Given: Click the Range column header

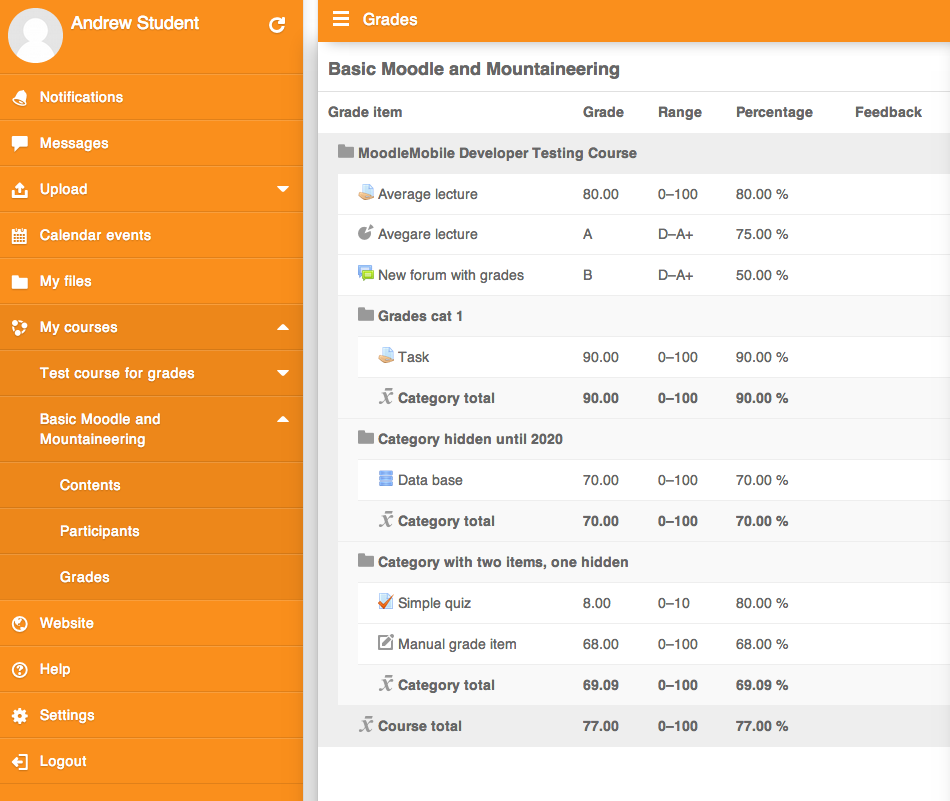Looking at the screenshot, I should 680,112.
